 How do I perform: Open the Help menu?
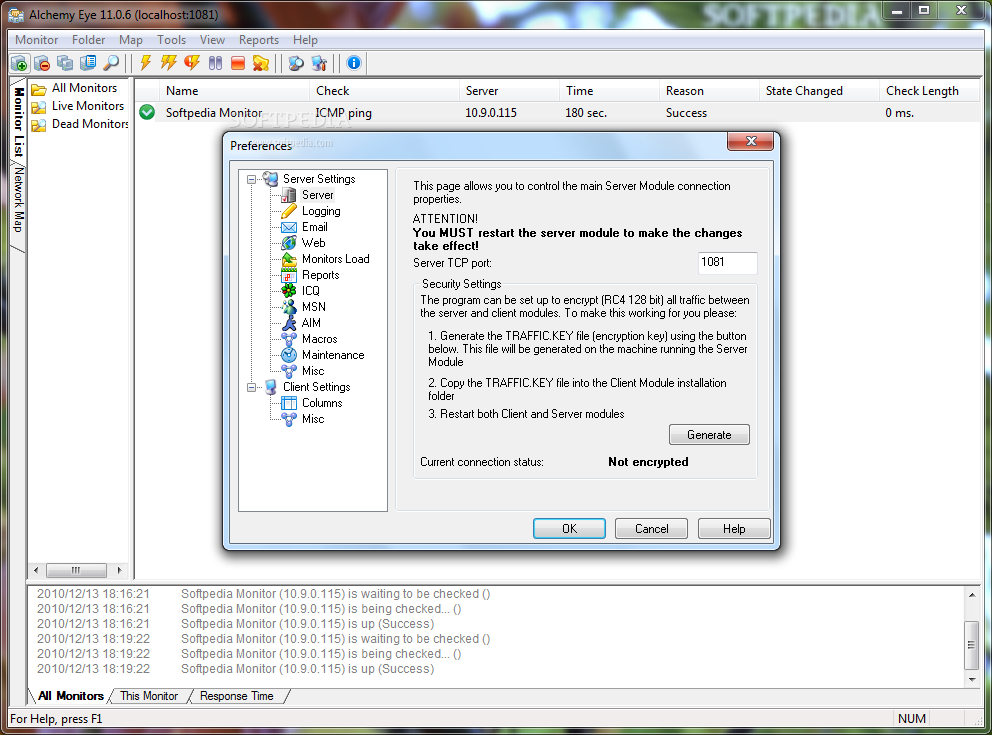305,40
